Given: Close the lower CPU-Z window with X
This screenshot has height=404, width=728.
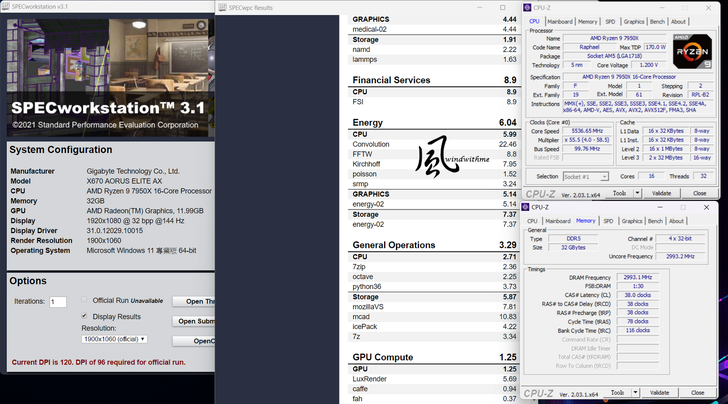Looking at the screenshot, I should coord(706,207).
